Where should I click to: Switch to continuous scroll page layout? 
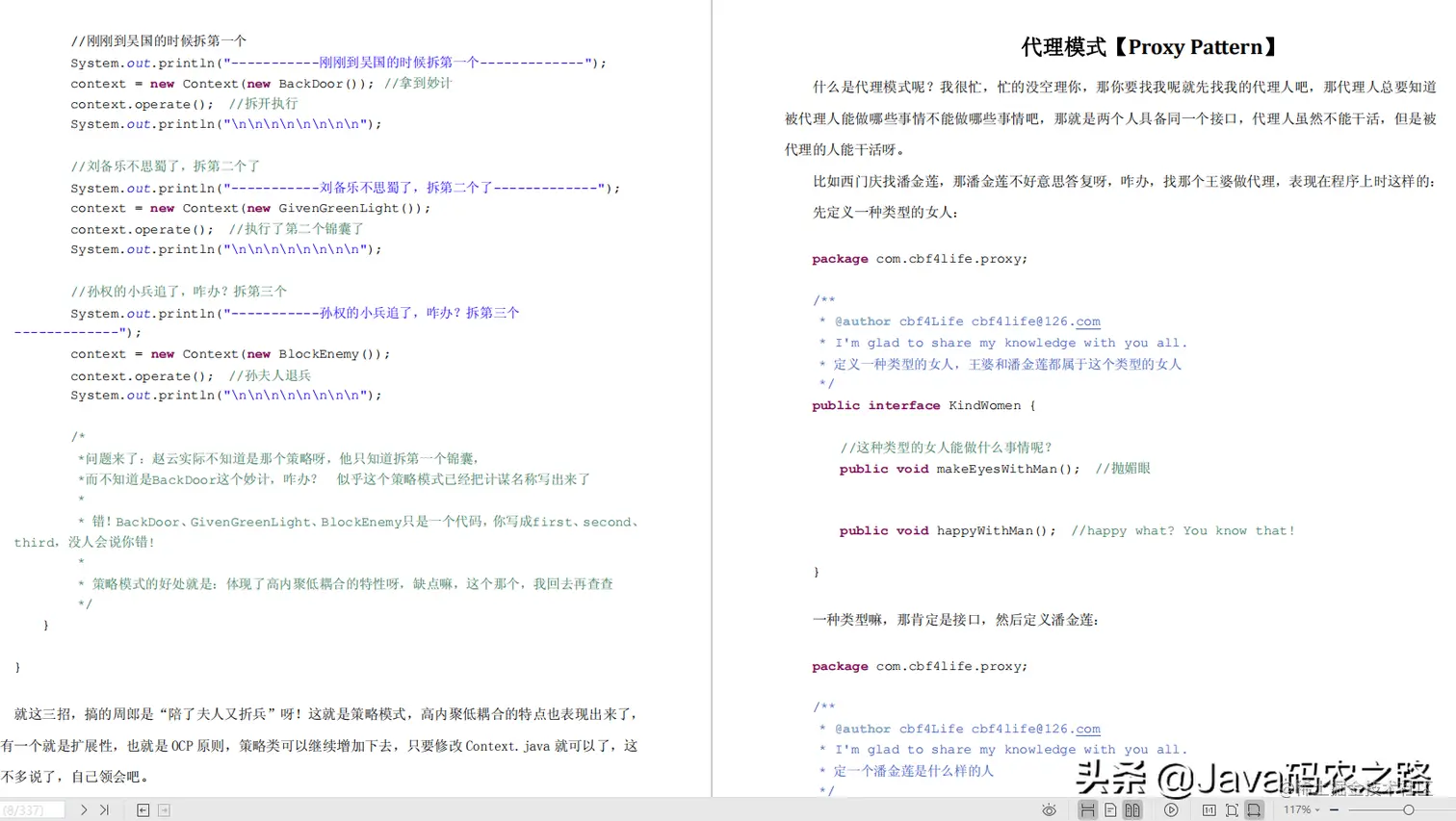click(x=1087, y=809)
